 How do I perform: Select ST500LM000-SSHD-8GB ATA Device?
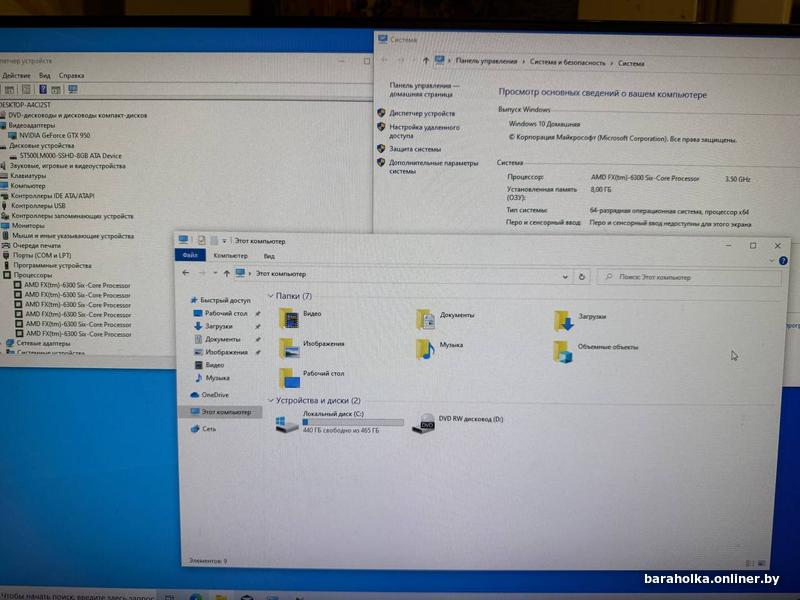65,156
